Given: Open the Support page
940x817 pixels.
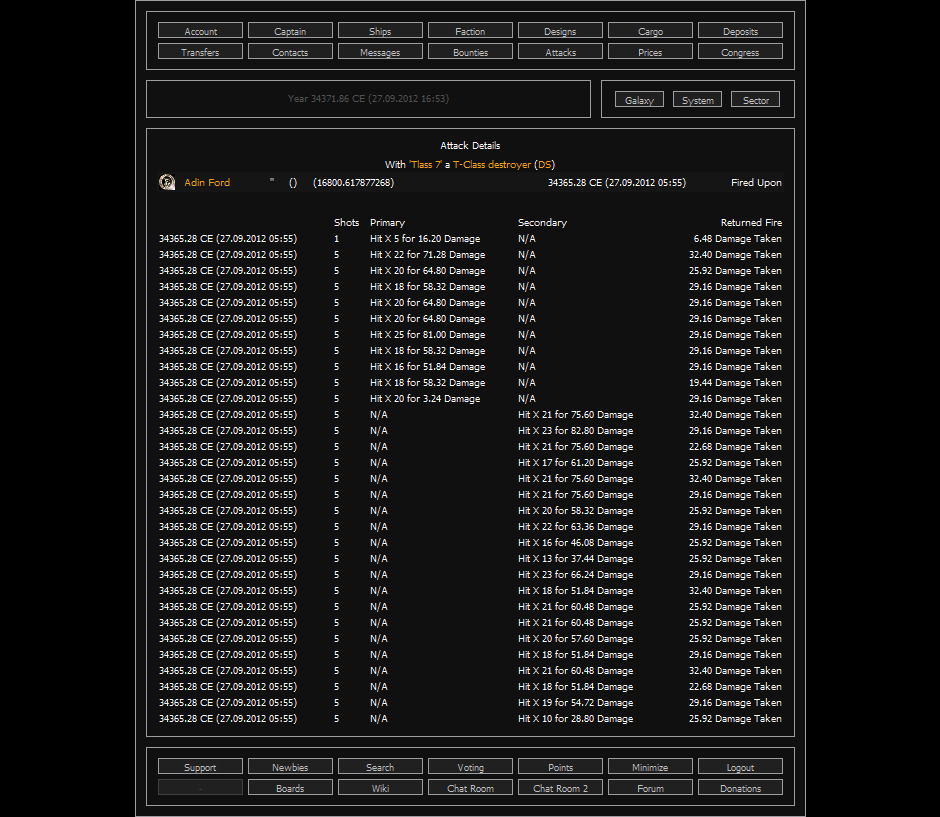Looking at the screenshot, I should [200, 767].
